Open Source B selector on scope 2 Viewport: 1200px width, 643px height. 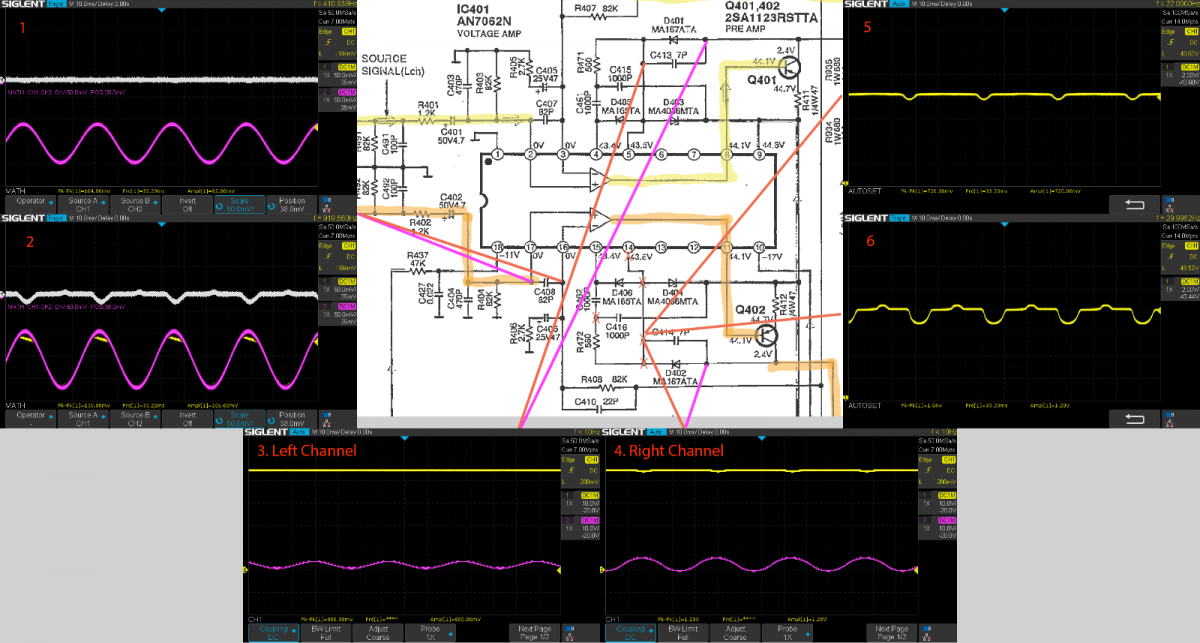point(135,418)
